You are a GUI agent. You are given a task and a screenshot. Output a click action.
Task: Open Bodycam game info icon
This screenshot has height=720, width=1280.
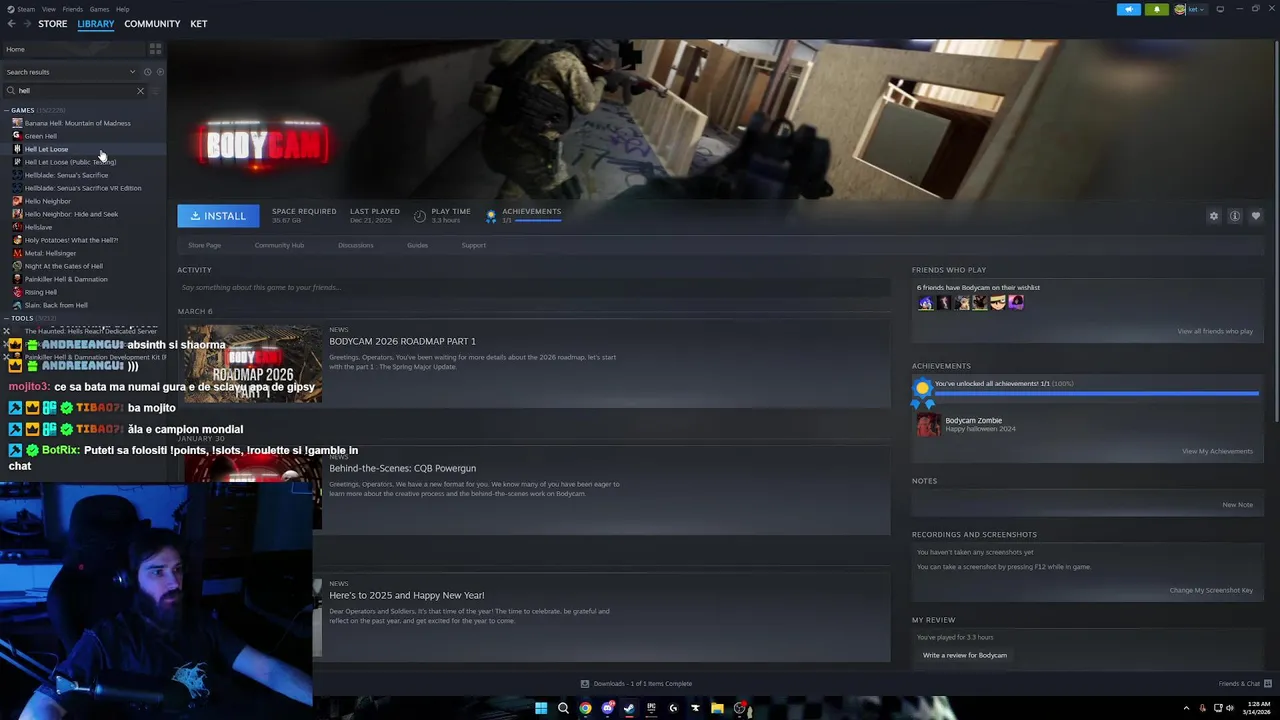1235,216
